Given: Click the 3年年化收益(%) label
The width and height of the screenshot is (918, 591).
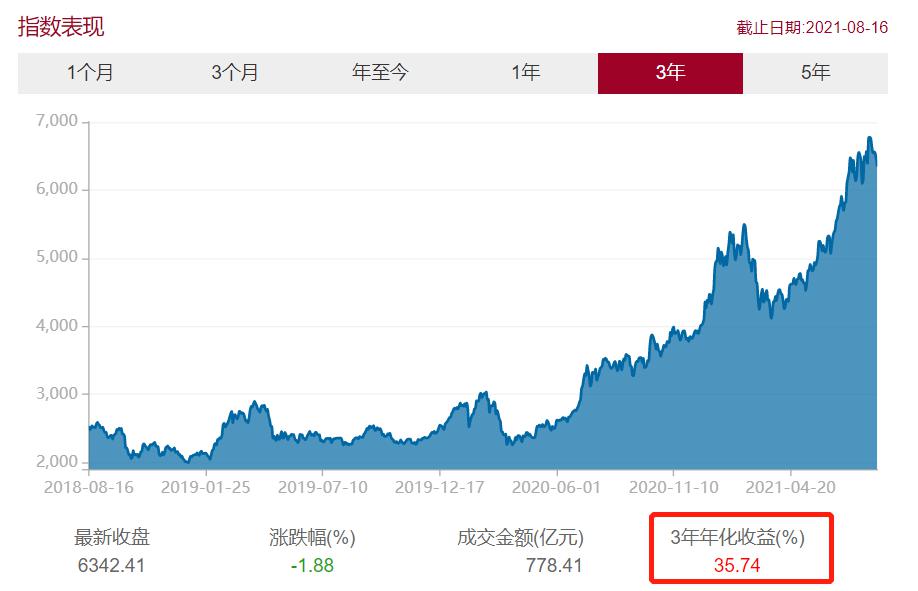Looking at the screenshot, I should [x=738, y=538].
